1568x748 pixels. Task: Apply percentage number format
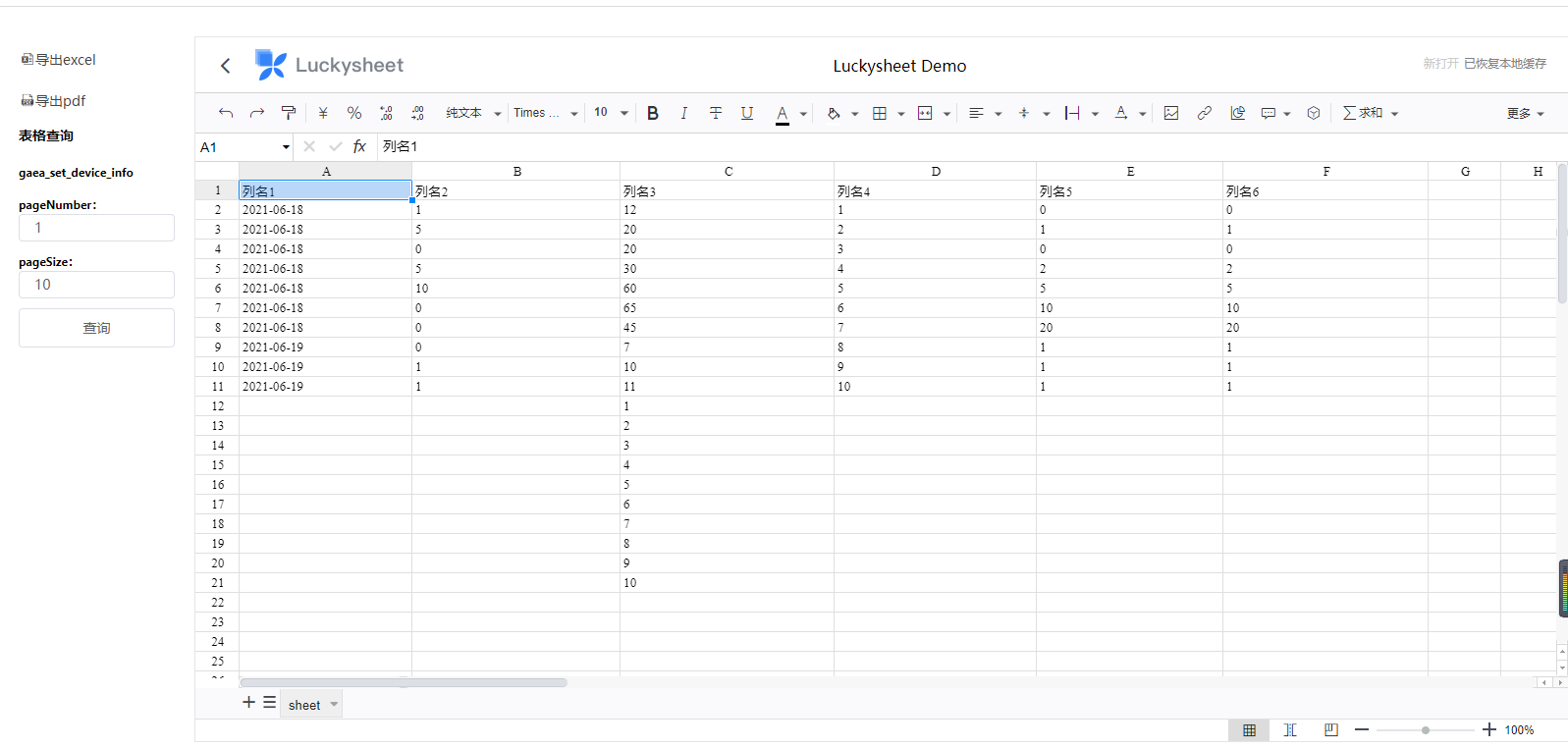point(354,113)
